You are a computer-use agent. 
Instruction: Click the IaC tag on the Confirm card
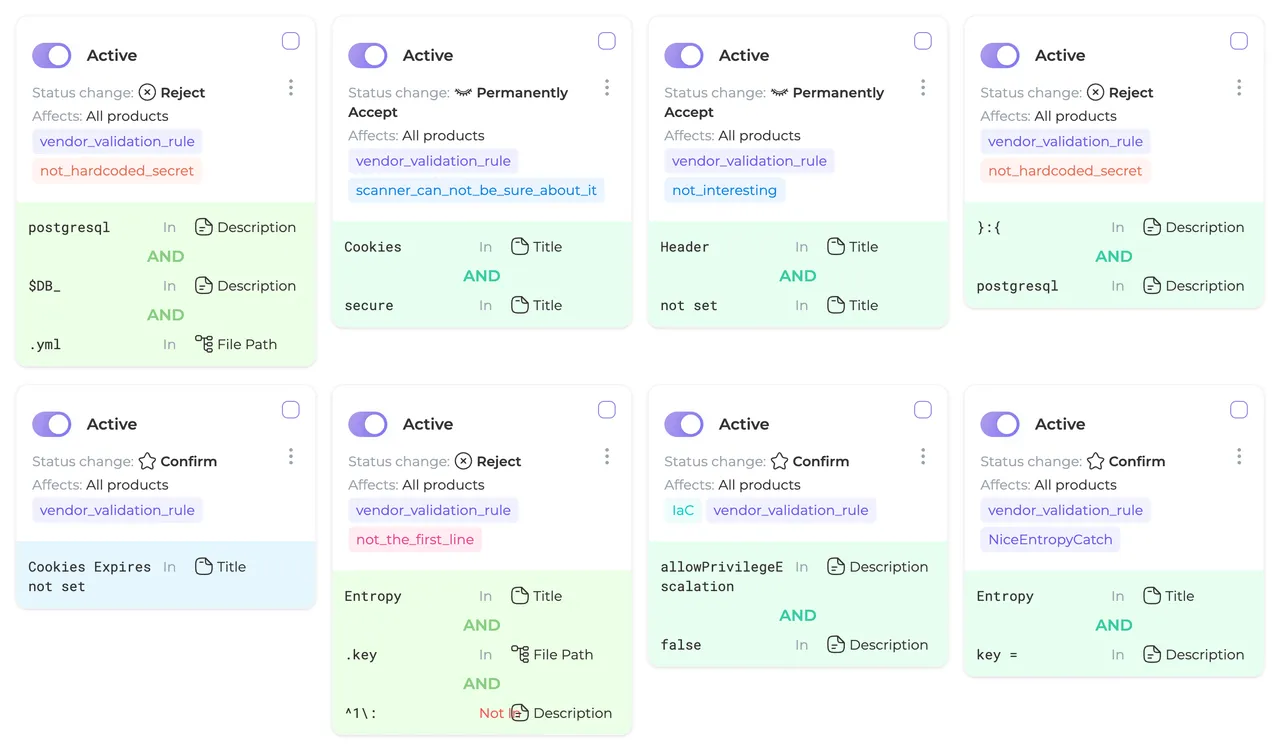click(682, 510)
